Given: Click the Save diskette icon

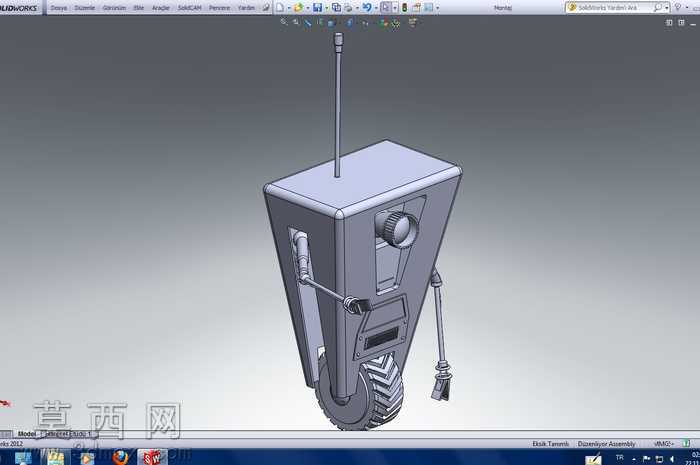Looking at the screenshot, I should (317, 8).
